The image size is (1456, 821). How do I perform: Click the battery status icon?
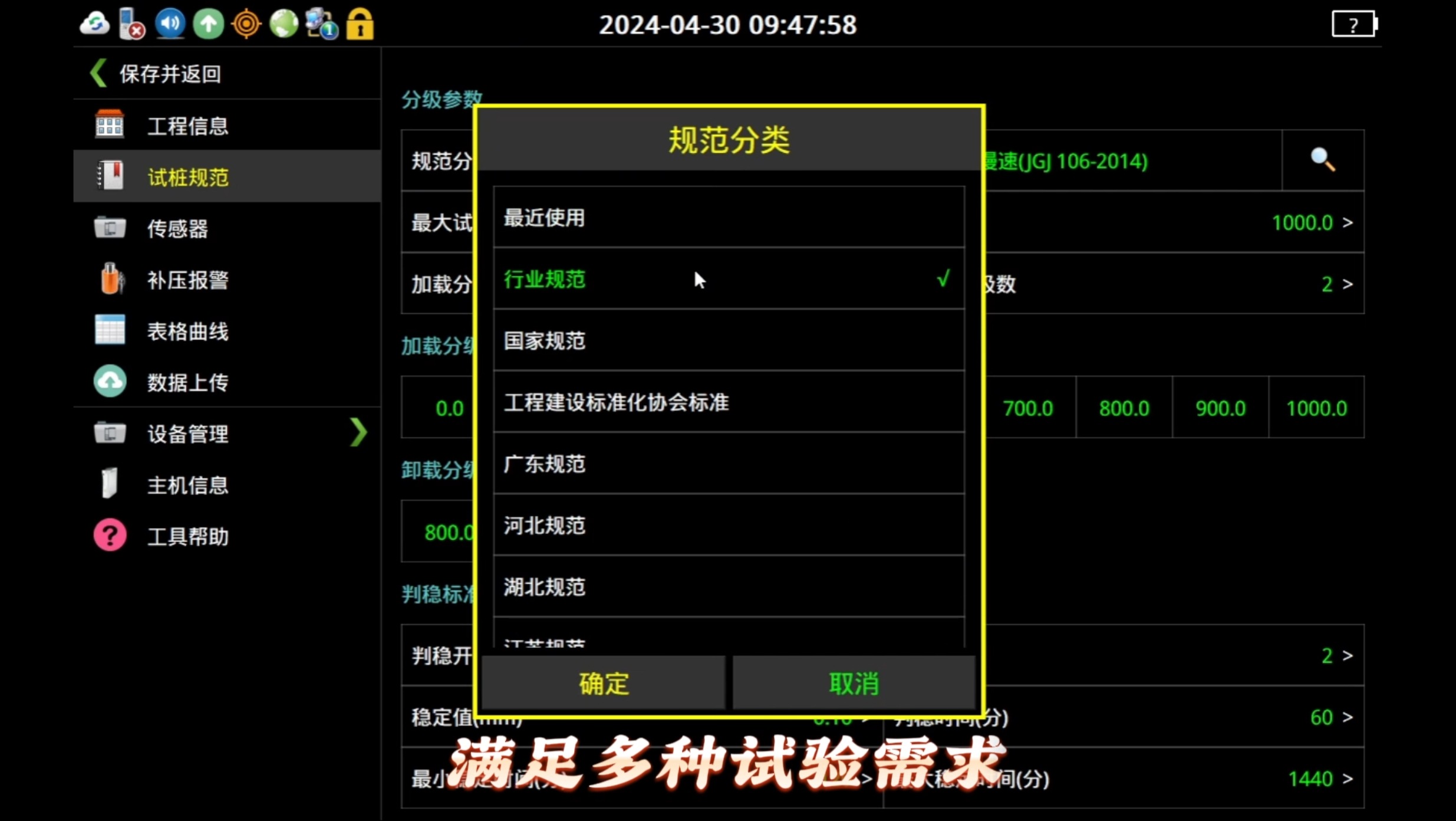[1354, 25]
